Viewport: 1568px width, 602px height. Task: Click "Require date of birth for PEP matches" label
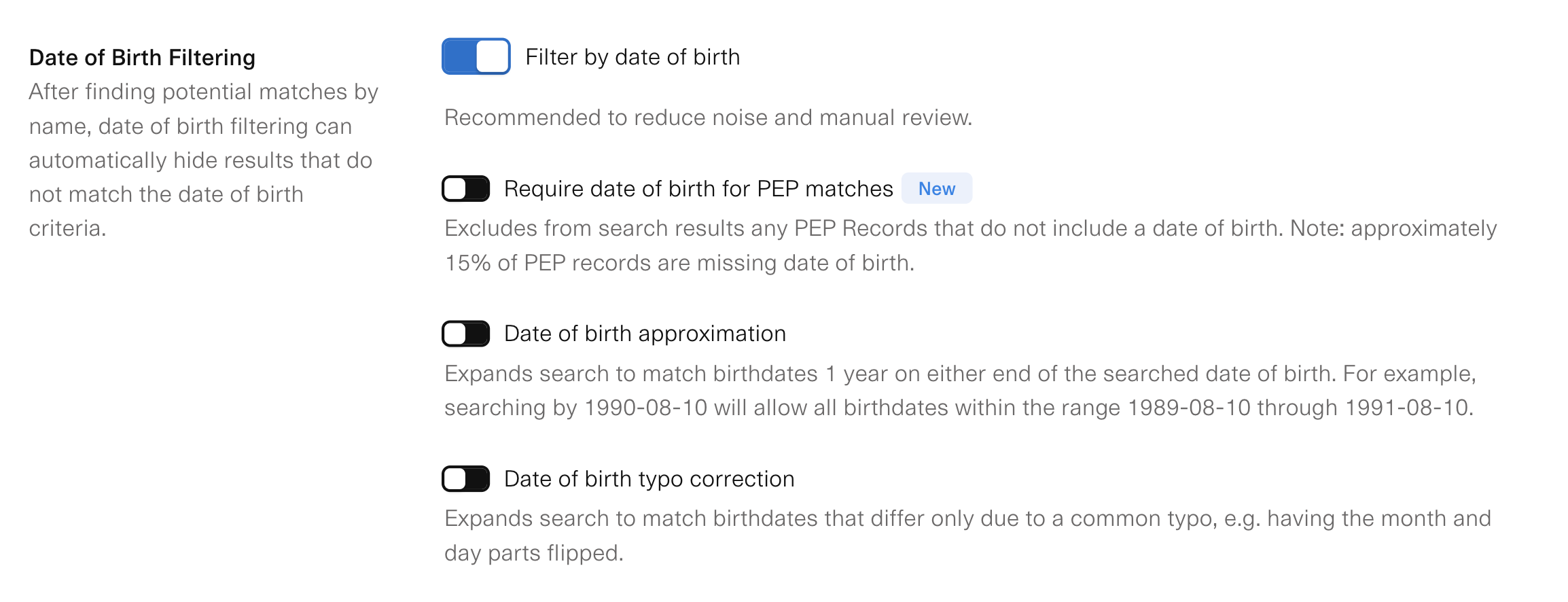click(698, 189)
